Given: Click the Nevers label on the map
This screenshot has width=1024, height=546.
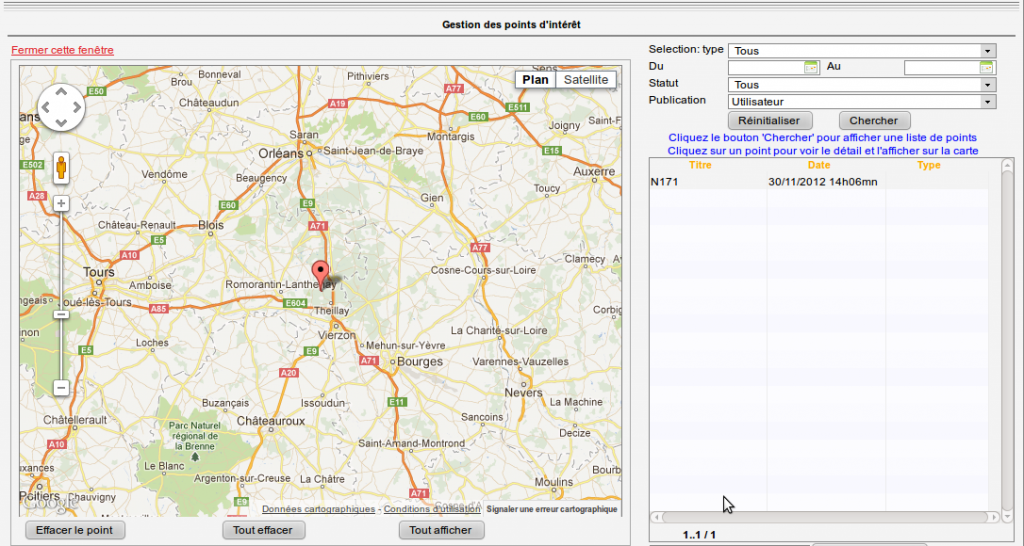Looking at the screenshot, I should coord(523,393).
